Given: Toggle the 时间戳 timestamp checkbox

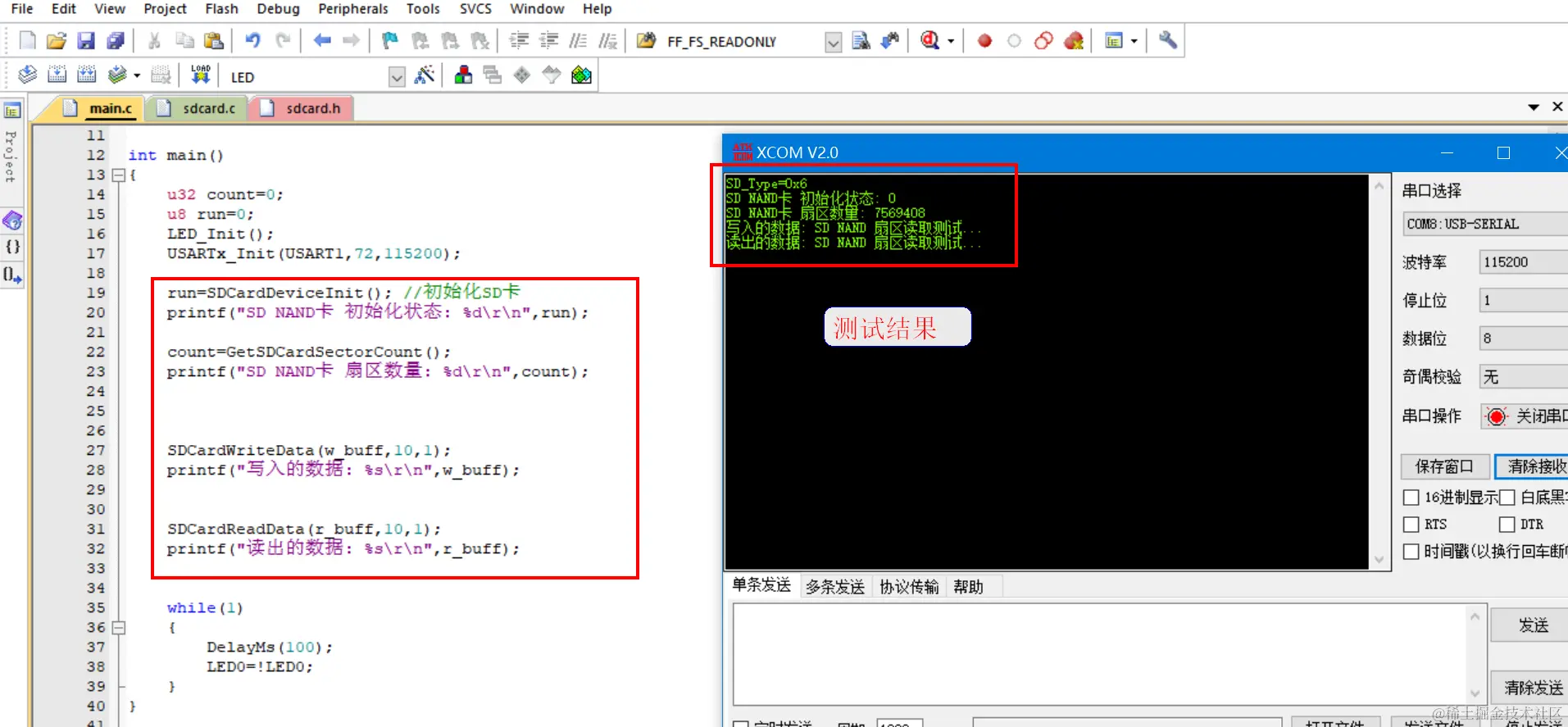Looking at the screenshot, I should [1411, 552].
